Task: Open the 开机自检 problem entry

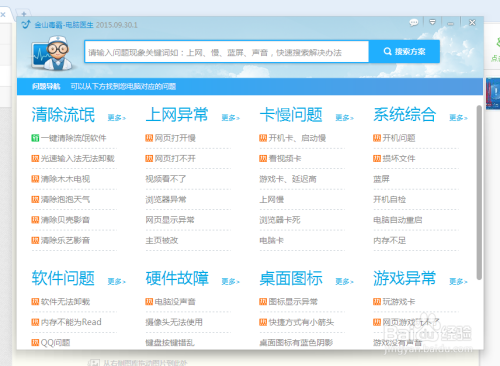Action: point(389,199)
